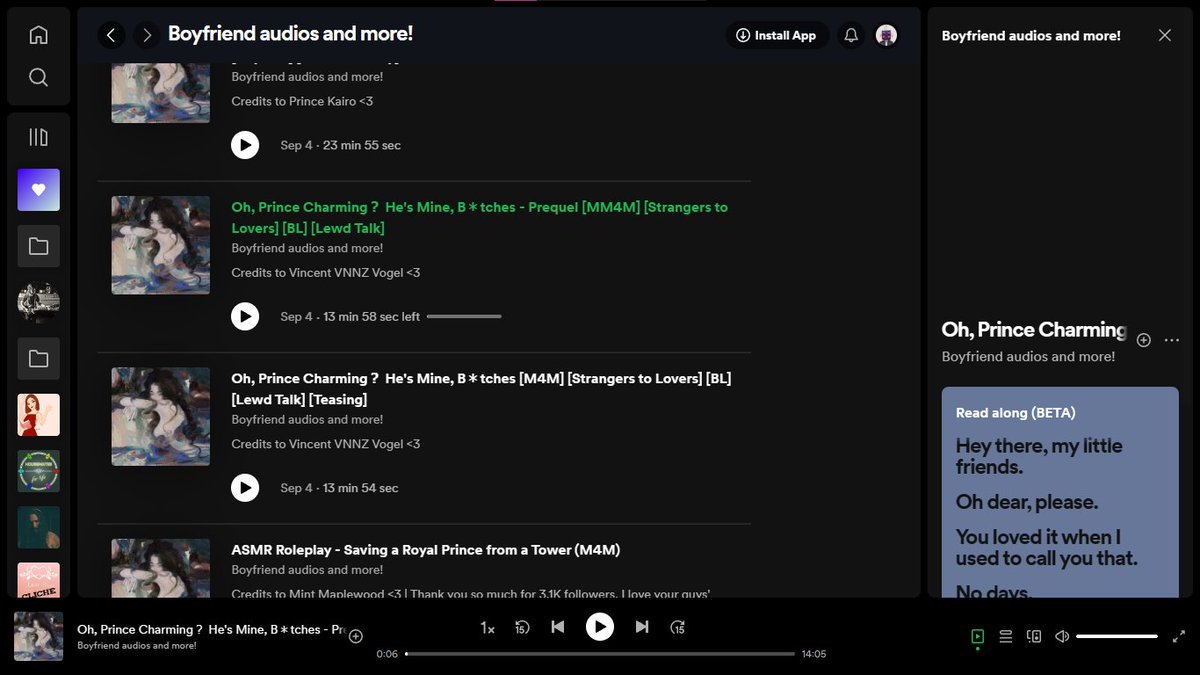Navigate forward with the right arrow
The height and width of the screenshot is (675, 1200).
(x=147, y=35)
